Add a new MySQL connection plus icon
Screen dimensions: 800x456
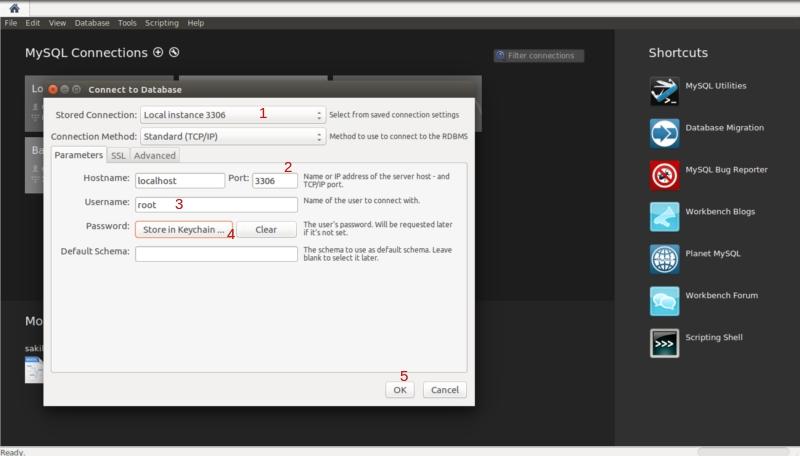tap(158, 52)
